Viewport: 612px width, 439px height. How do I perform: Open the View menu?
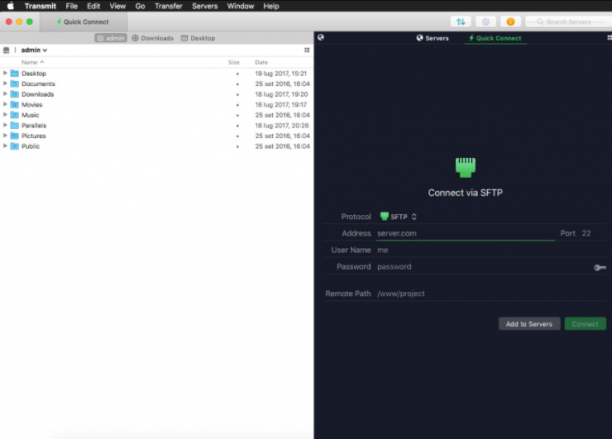coord(117,6)
